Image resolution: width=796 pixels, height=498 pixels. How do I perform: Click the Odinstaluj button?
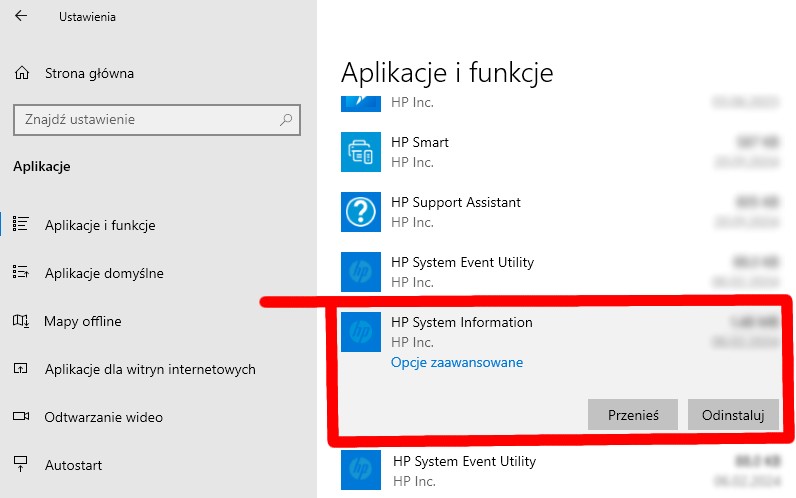pos(733,415)
